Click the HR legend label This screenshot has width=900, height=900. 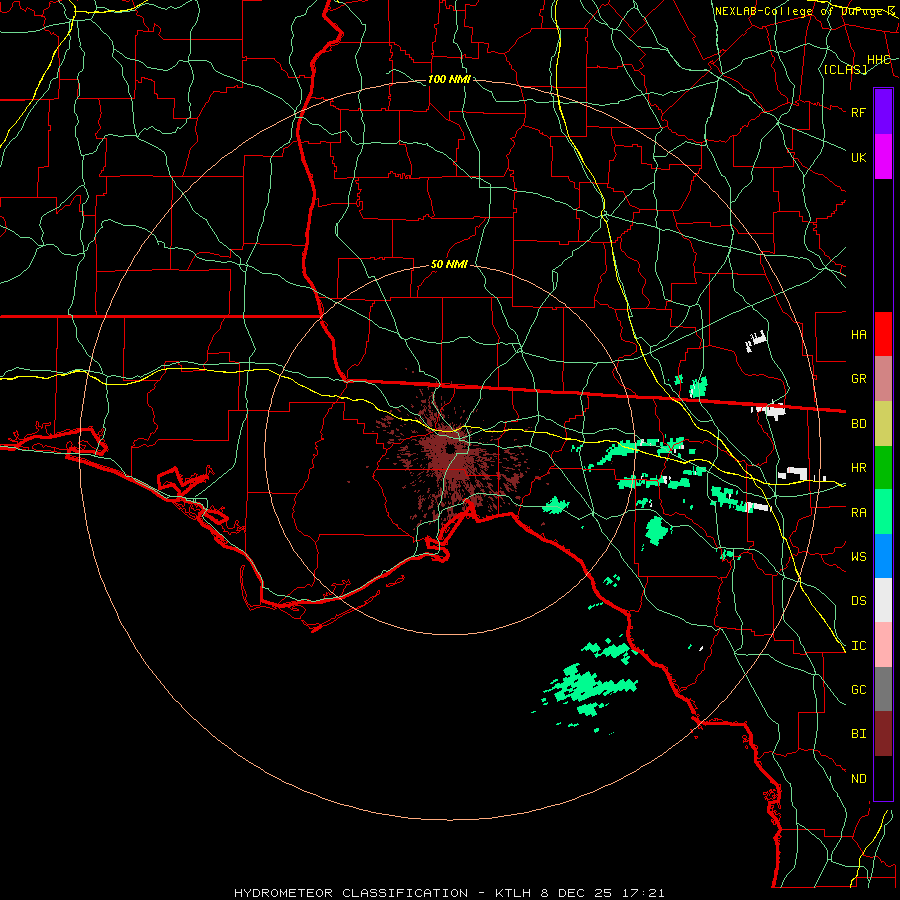click(858, 468)
